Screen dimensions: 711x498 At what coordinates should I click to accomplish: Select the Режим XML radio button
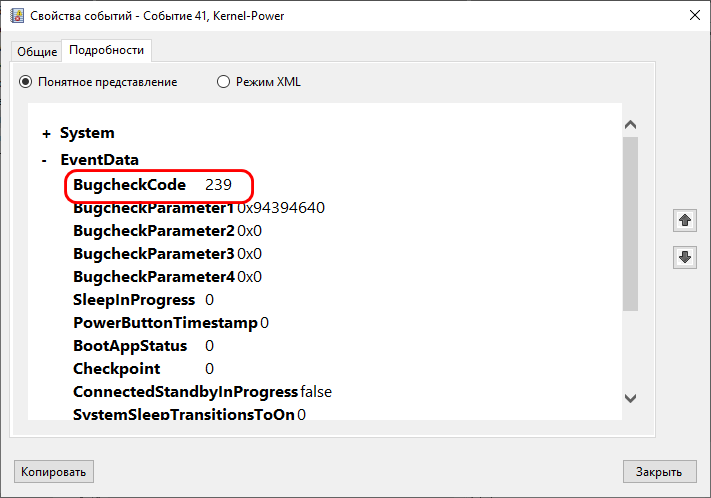pos(223,82)
